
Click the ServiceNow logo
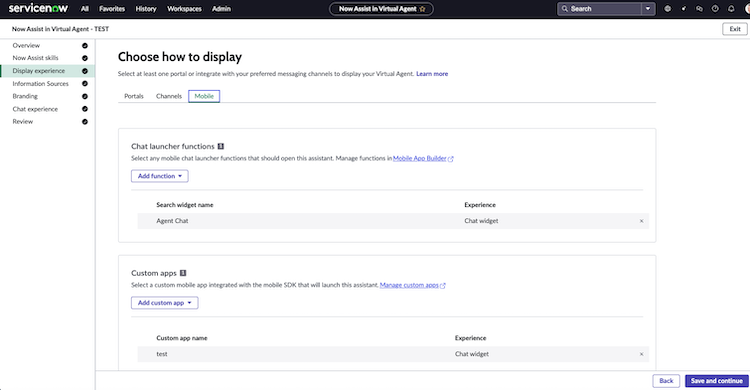[x=38, y=8]
